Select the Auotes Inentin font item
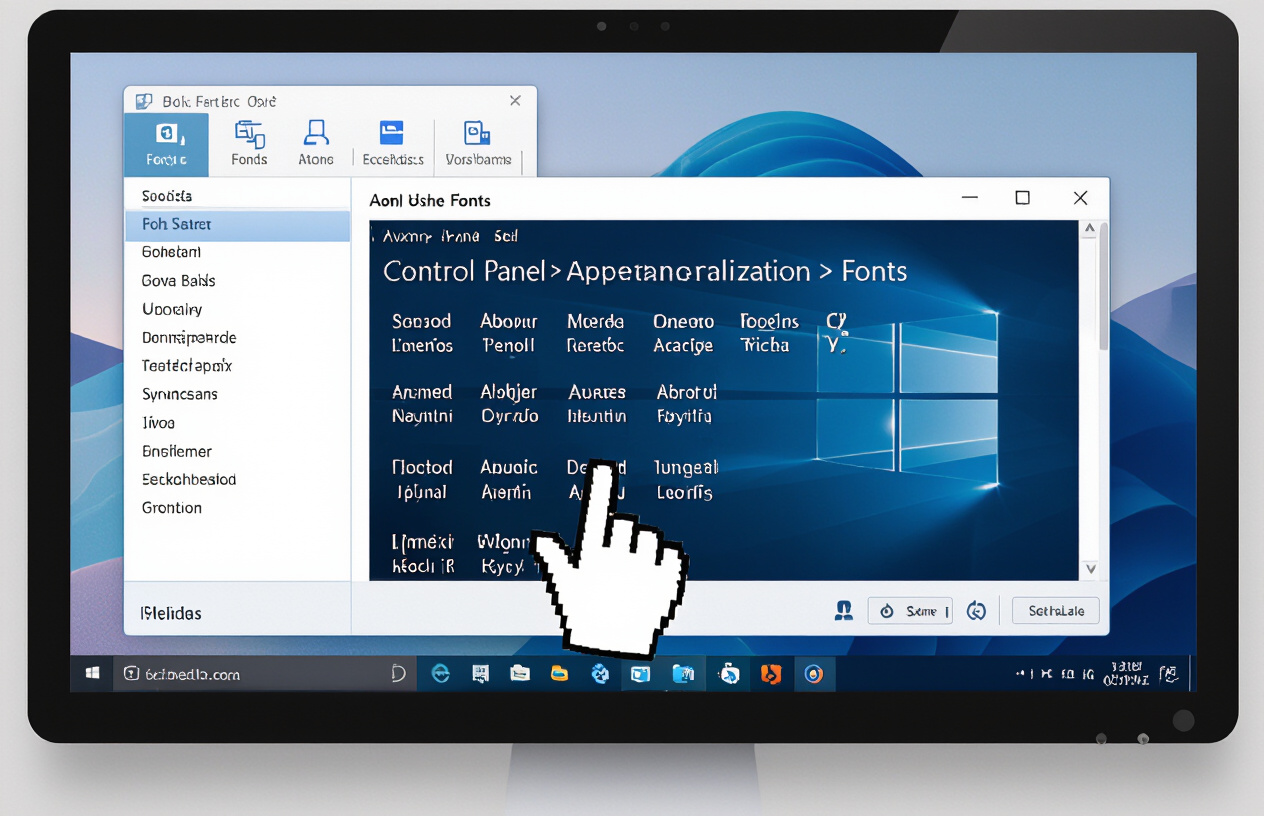 pos(597,404)
